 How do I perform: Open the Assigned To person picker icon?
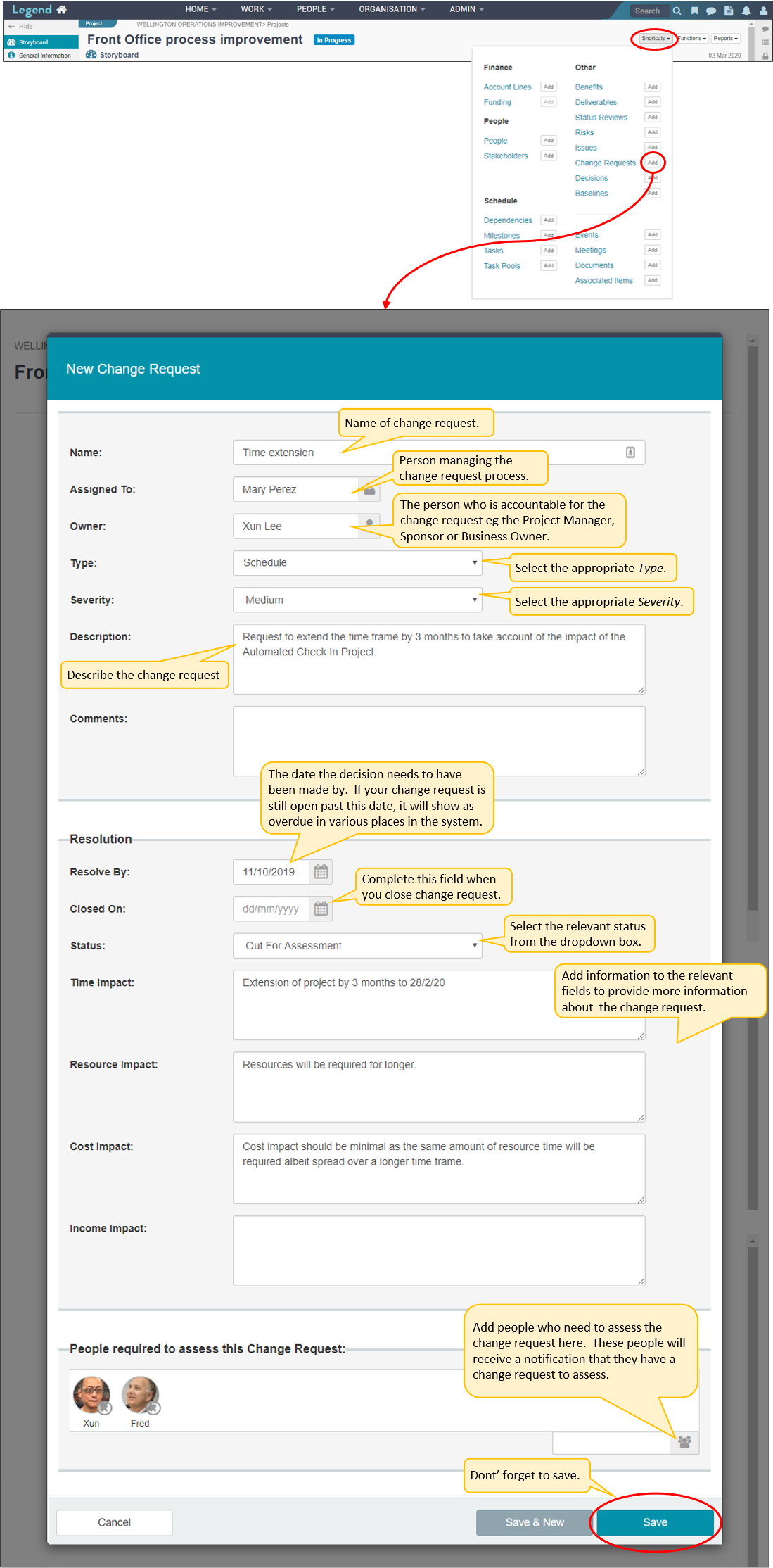(x=369, y=489)
